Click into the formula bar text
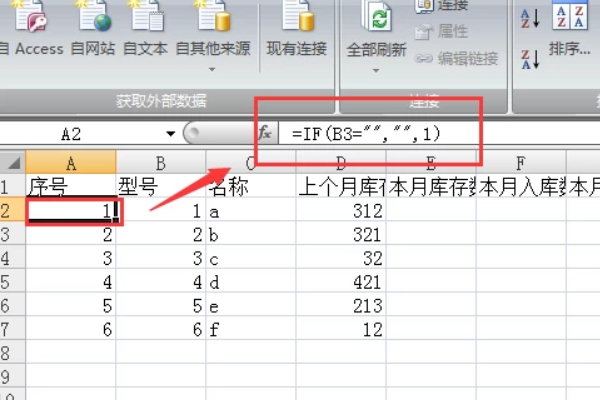 (366, 134)
